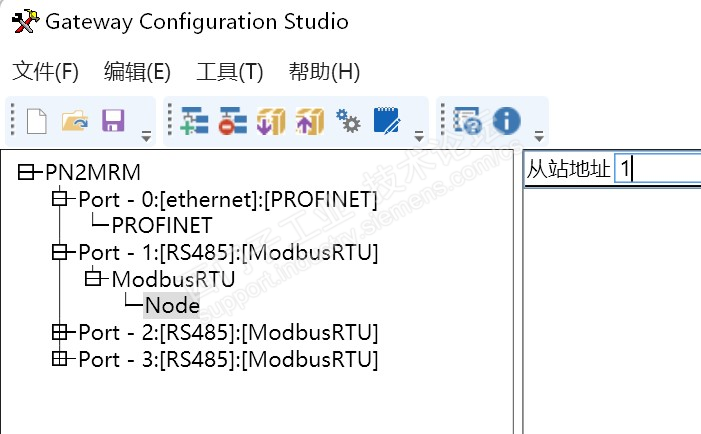Select the Node item under ModbusRTU
701x434 pixels.
pos(172,305)
